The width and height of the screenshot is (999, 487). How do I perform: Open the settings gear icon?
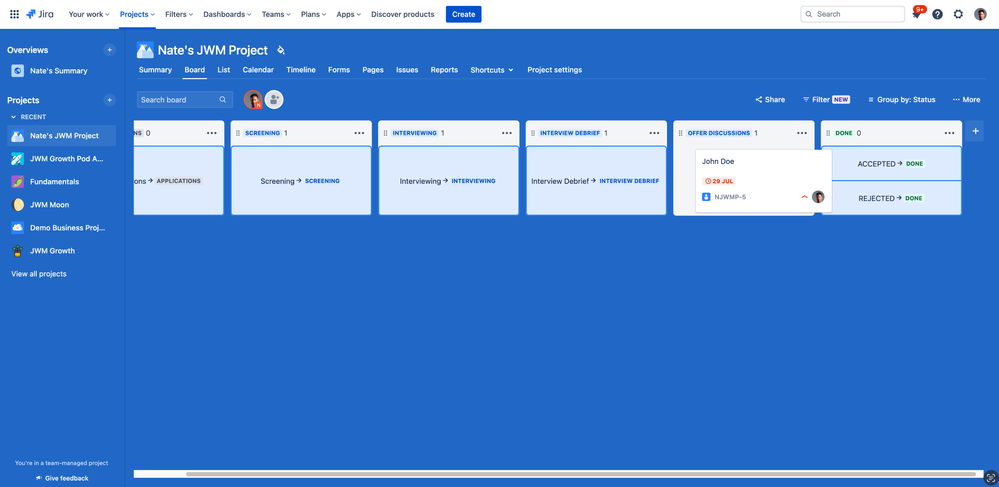(958, 14)
